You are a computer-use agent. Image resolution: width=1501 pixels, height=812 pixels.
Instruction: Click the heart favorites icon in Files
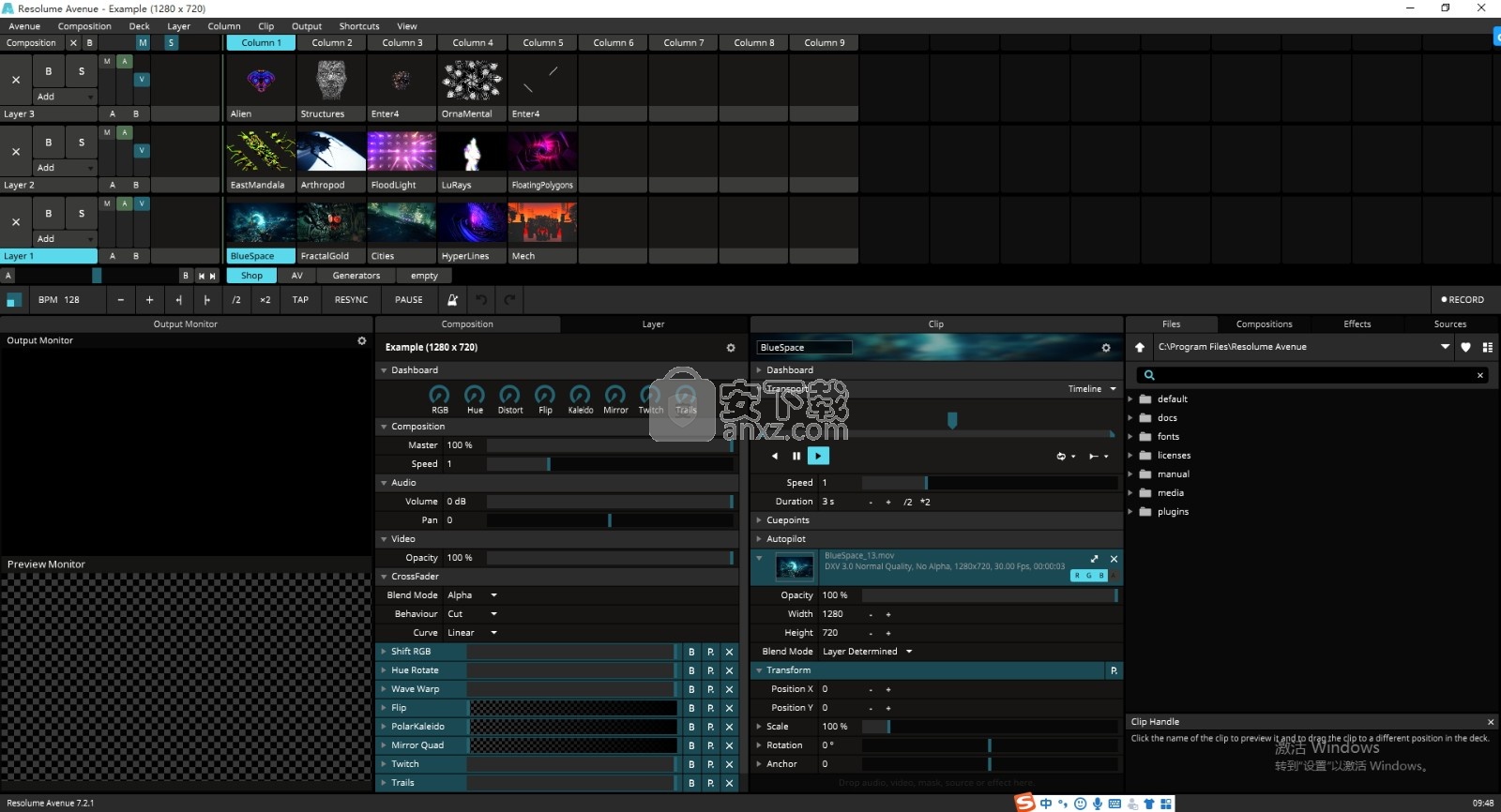click(1465, 347)
